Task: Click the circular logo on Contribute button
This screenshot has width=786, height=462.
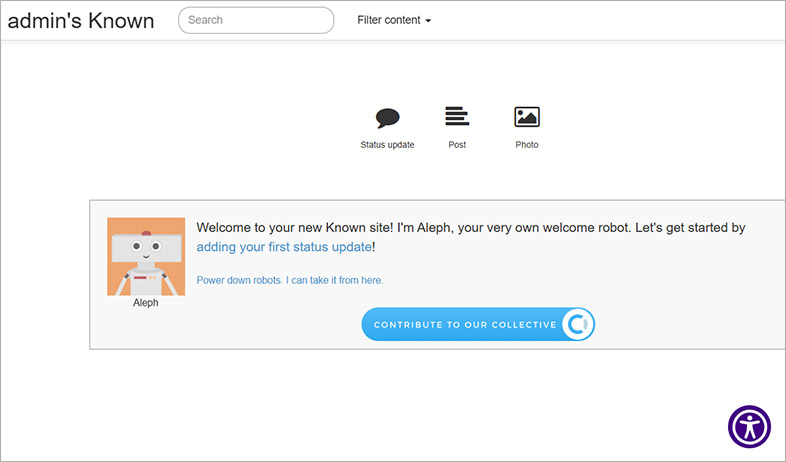Action: [577, 324]
